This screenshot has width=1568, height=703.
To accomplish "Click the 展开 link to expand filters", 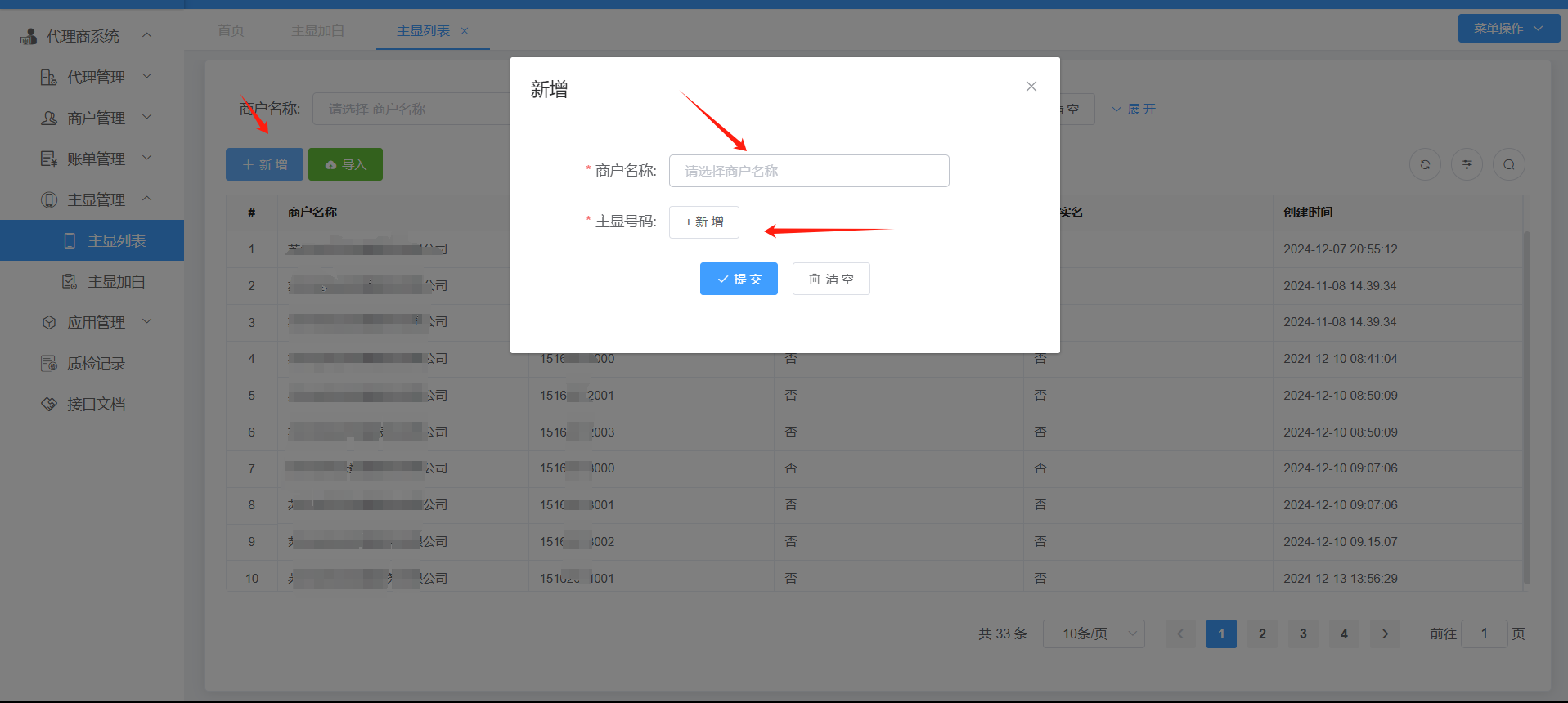I will coord(1134,109).
